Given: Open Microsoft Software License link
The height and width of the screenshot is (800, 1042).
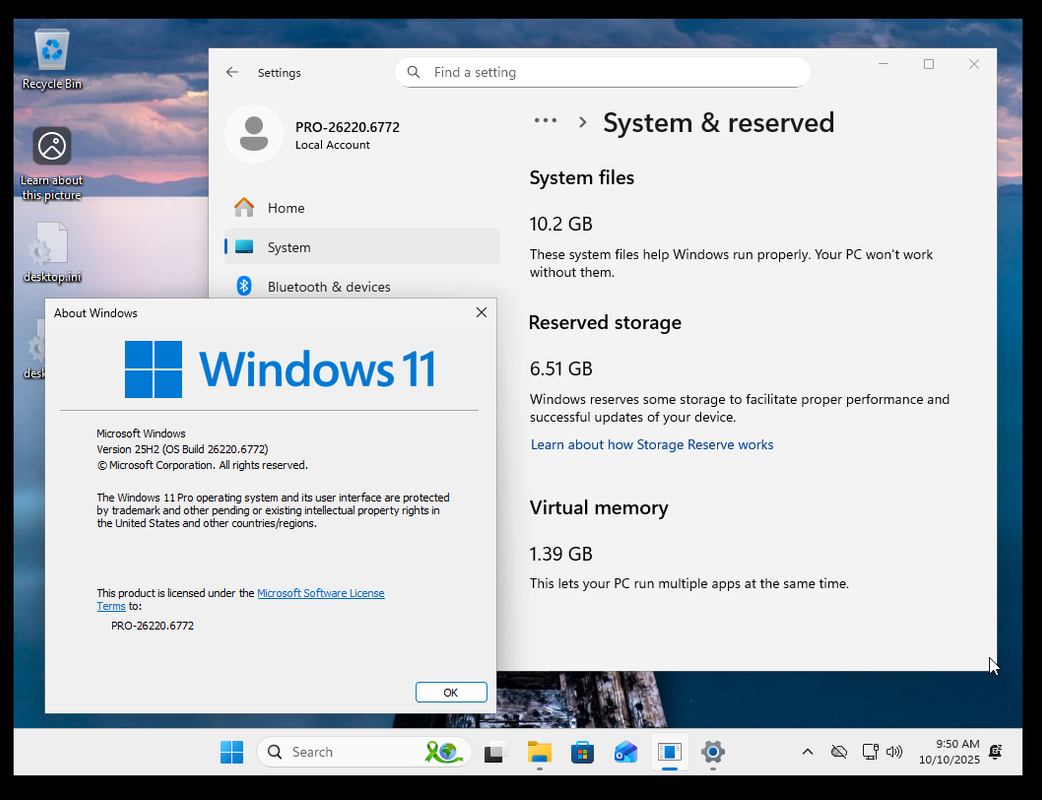Looking at the screenshot, I should point(321,593).
